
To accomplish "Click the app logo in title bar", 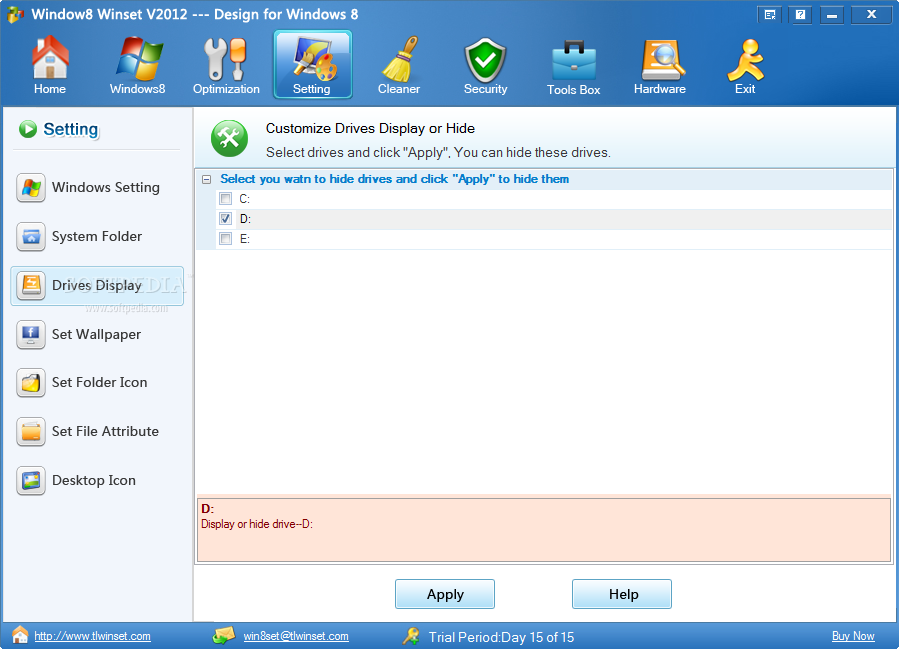I will (15, 14).
